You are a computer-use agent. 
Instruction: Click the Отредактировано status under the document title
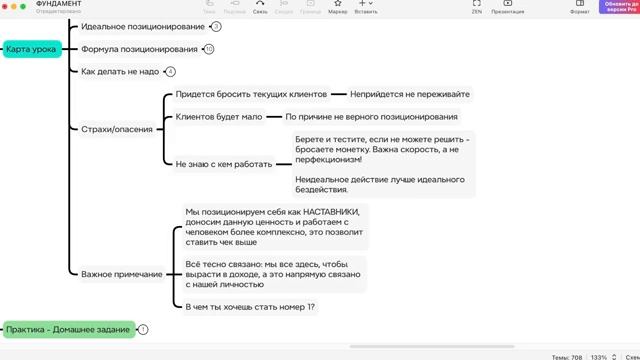pyautogui.click(x=58, y=11)
